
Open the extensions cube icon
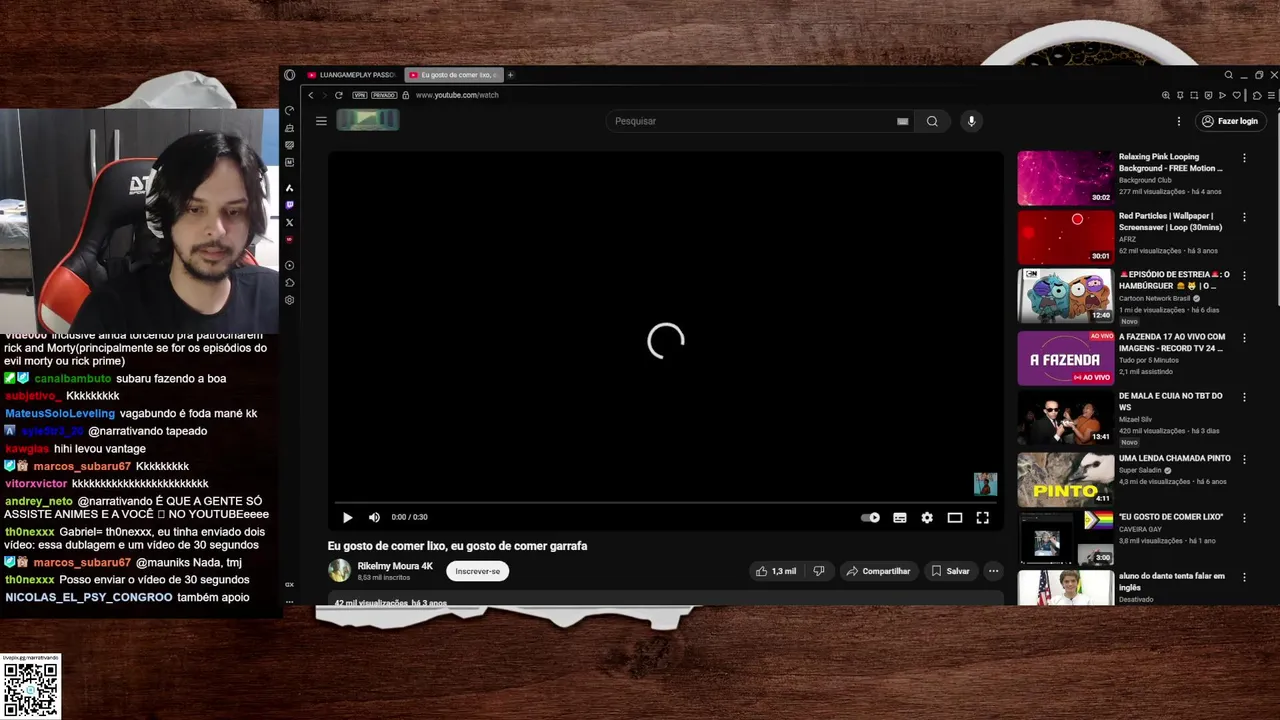(1257, 95)
